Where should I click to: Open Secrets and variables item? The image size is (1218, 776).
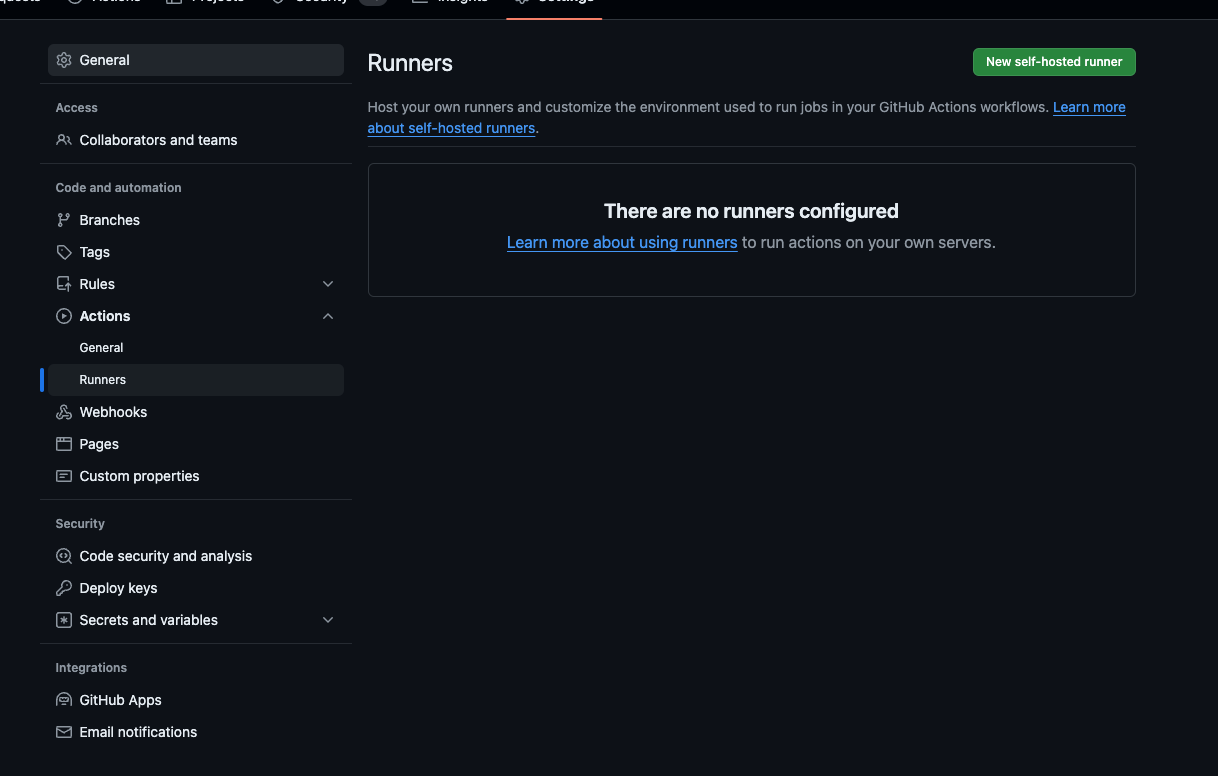196,620
